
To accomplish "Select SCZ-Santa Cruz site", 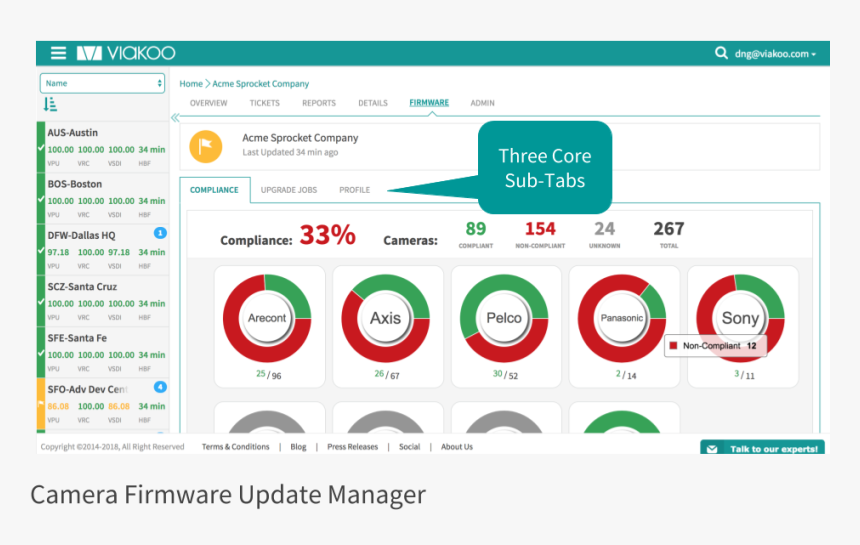I will coord(103,301).
